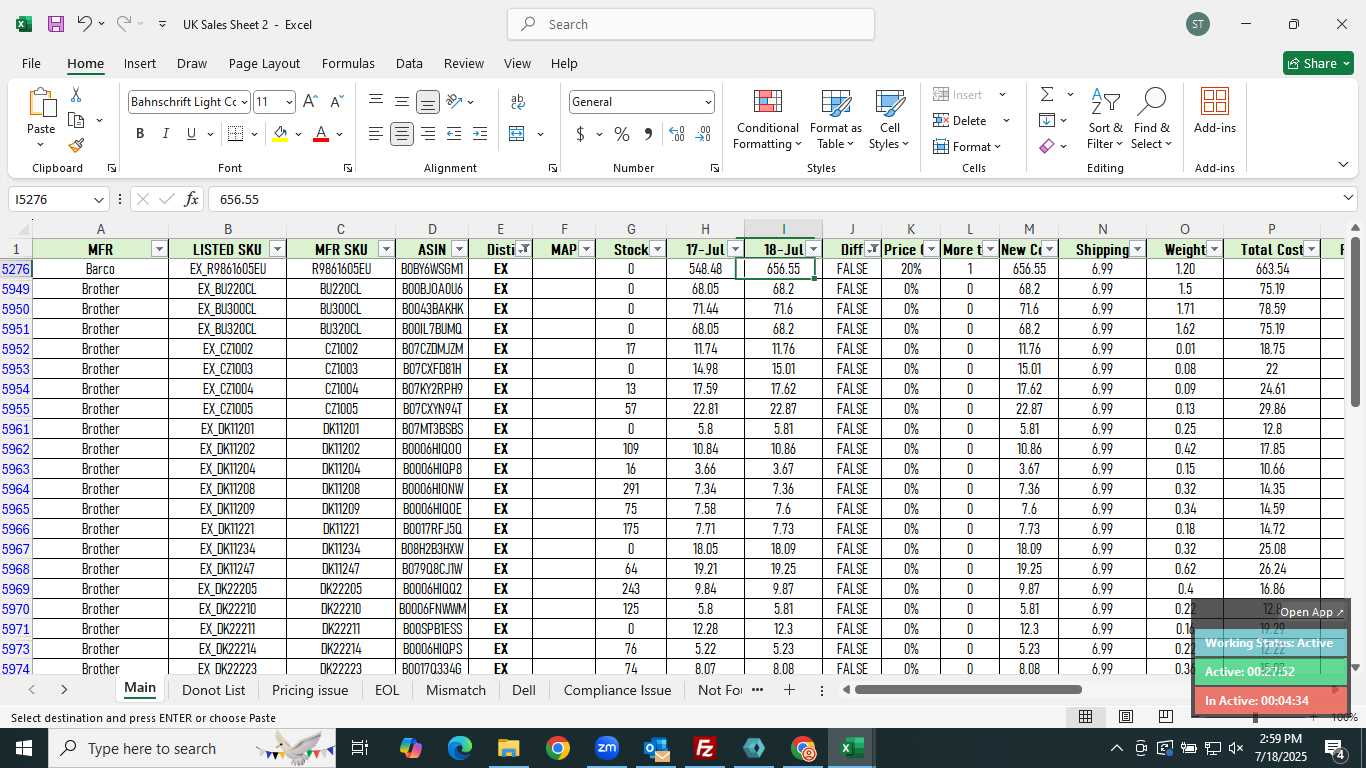Click Increase Decimal icon
The height and width of the screenshot is (768, 1366).
tap(677, 134)
